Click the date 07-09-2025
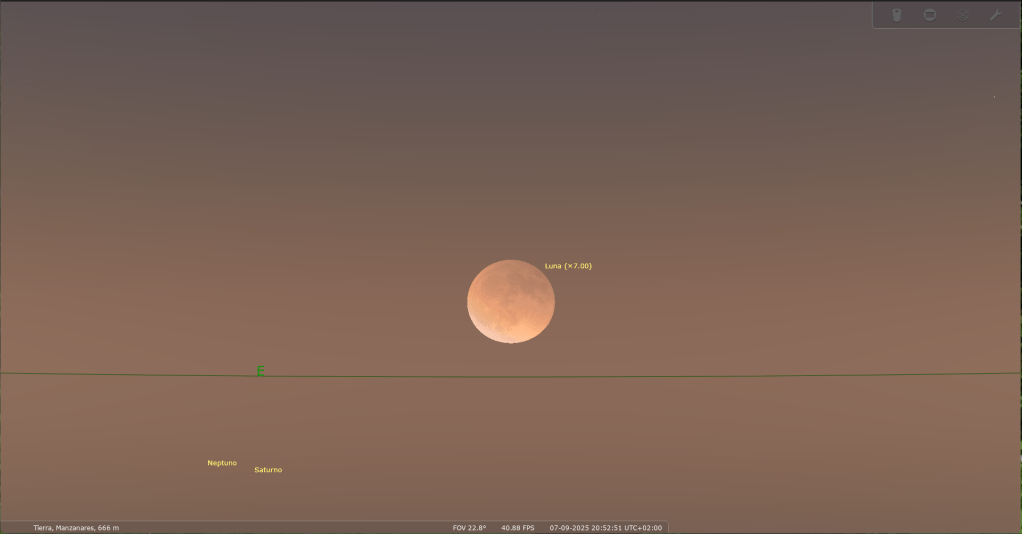Screen dimensions: 1022x534 click(569, 528)
